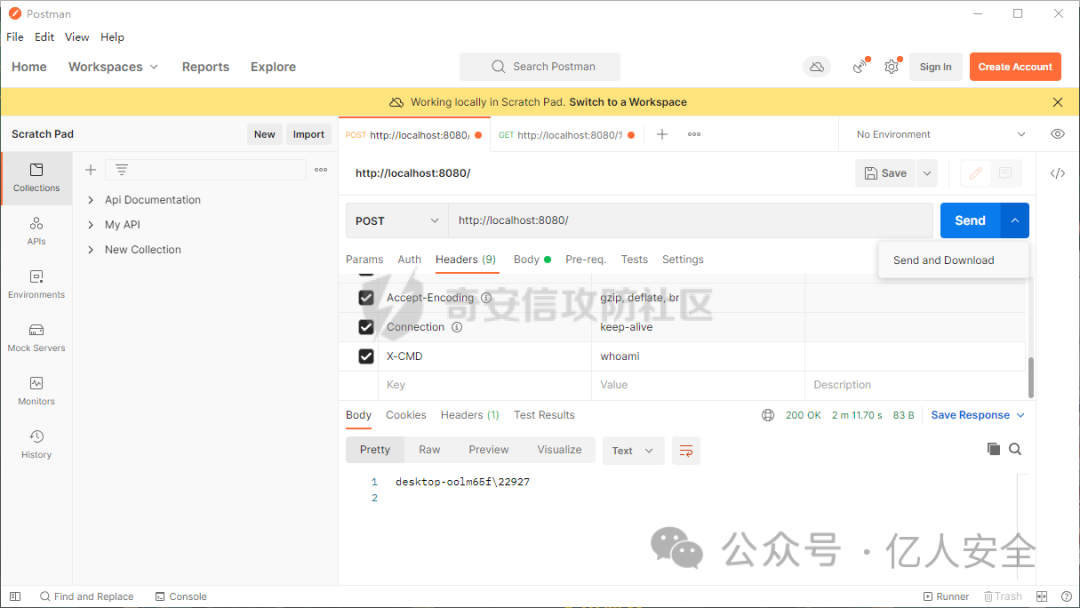Image resolution: width=1080 pixels, height=608 pixels.
Task: Open help icon in status bar
Action: point(1066,596)
